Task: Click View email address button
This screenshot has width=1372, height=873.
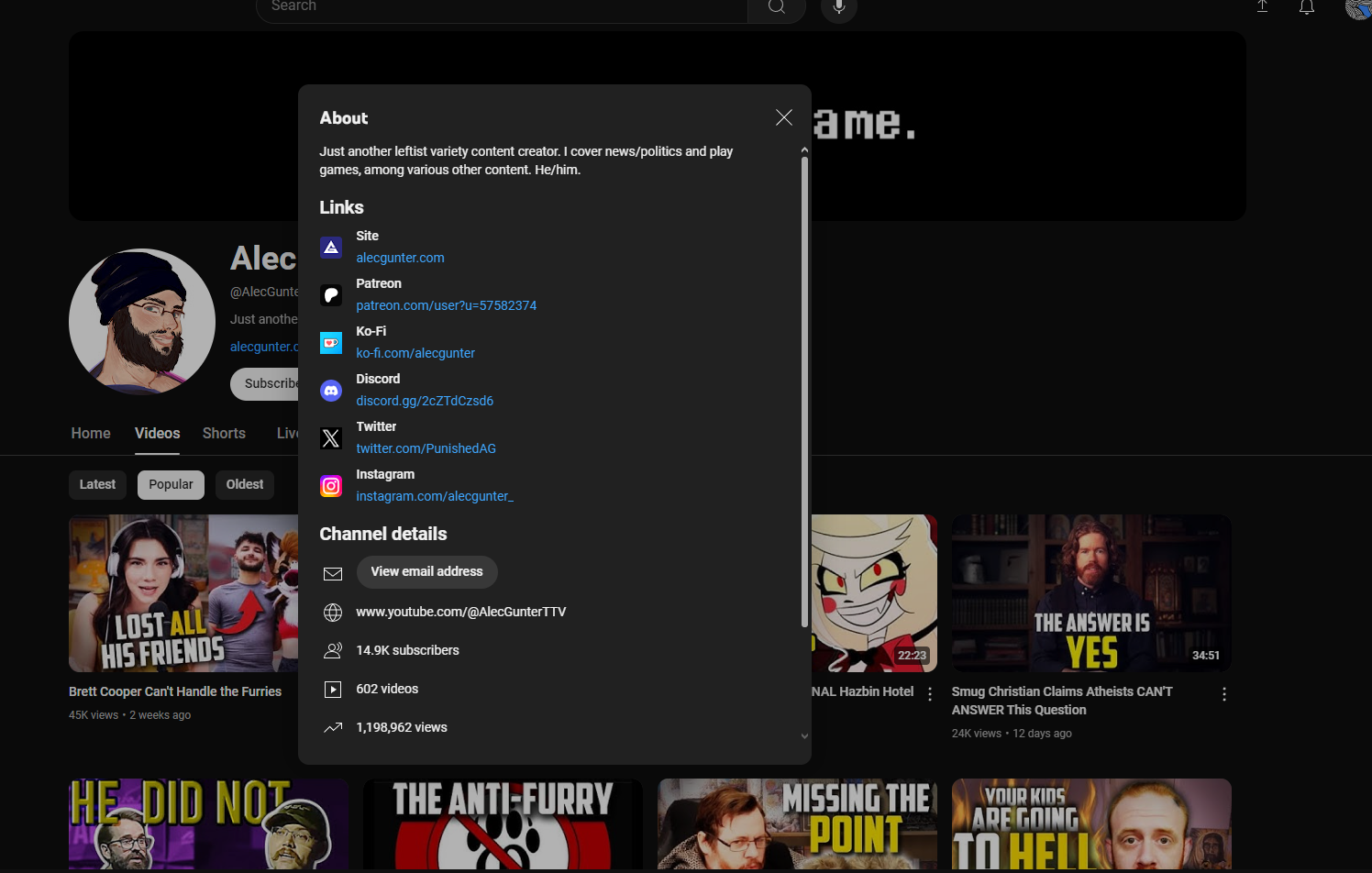Action: click(426, 571)
